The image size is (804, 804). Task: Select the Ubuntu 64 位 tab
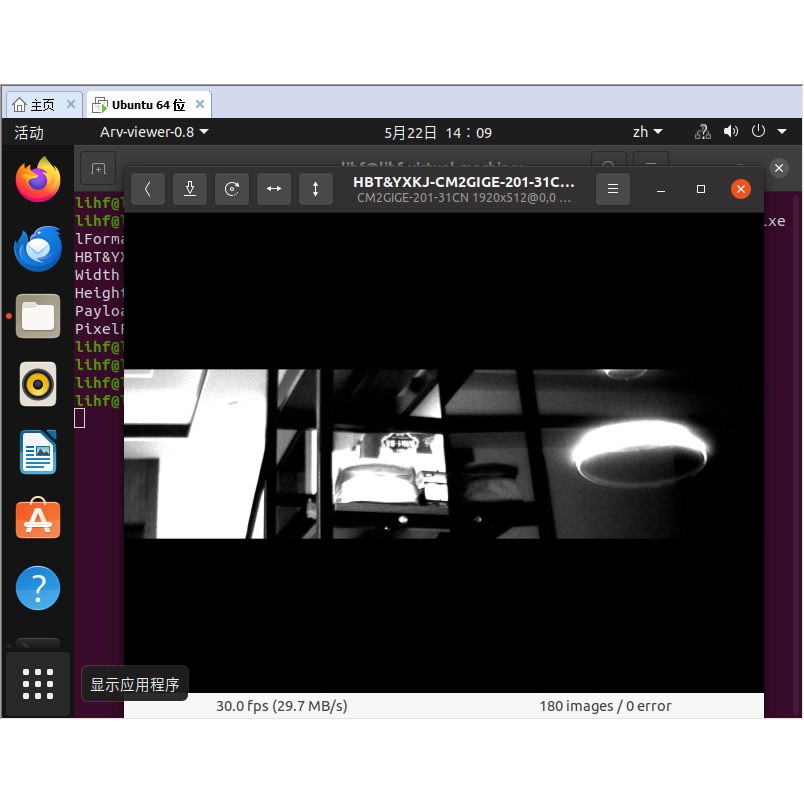[x=148, y=105]
